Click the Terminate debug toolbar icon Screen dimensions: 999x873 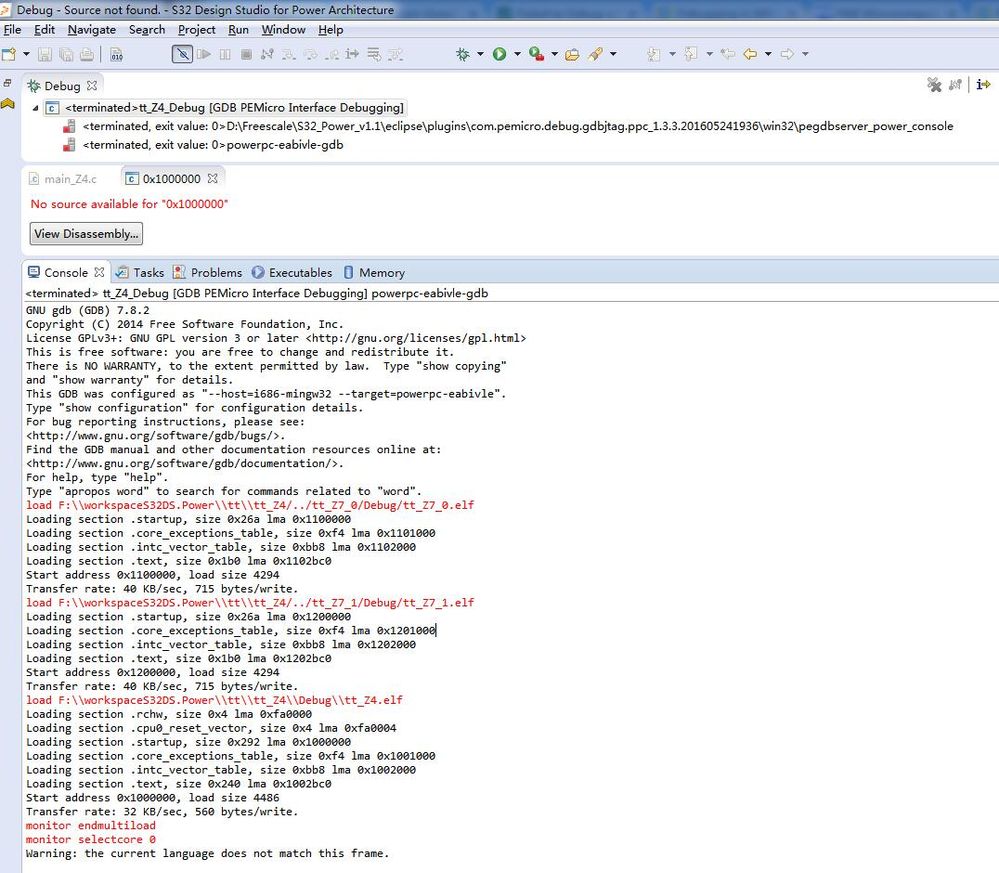pos(247,54)
